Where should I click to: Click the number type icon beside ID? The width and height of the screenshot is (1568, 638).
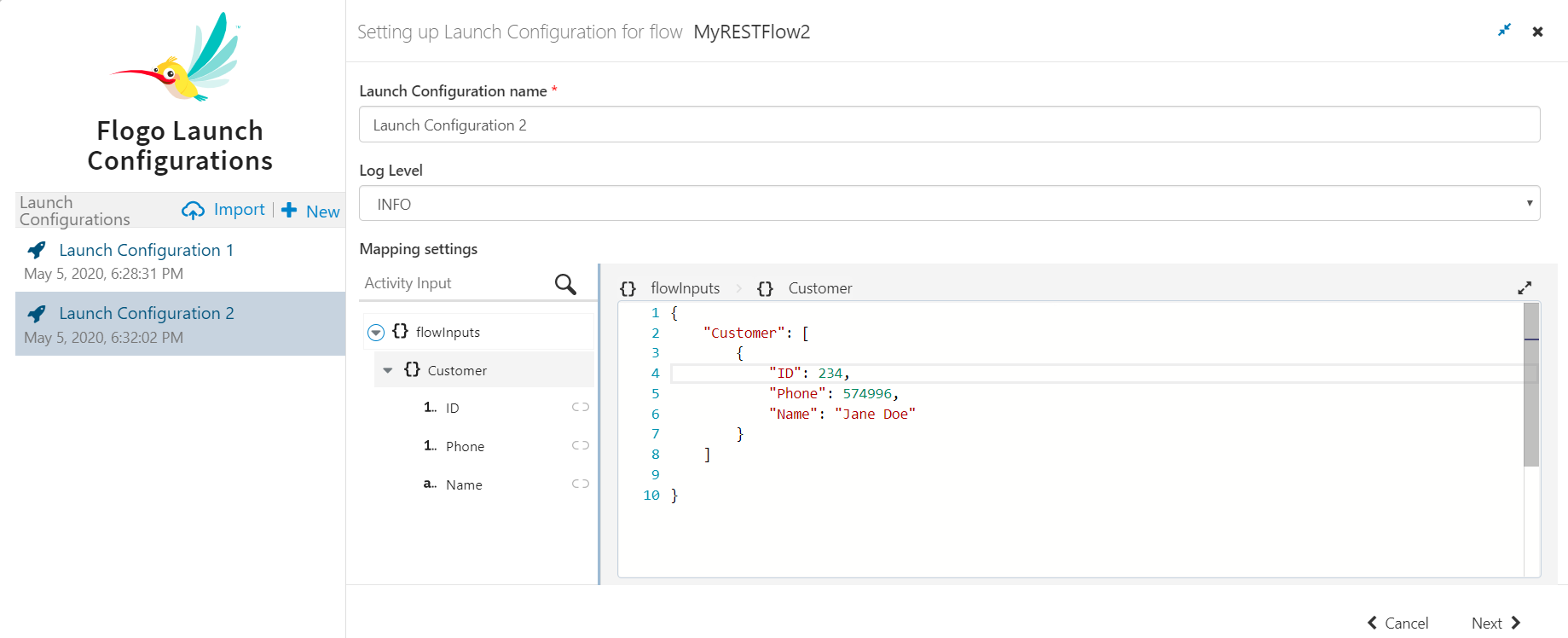coord(430,408)
